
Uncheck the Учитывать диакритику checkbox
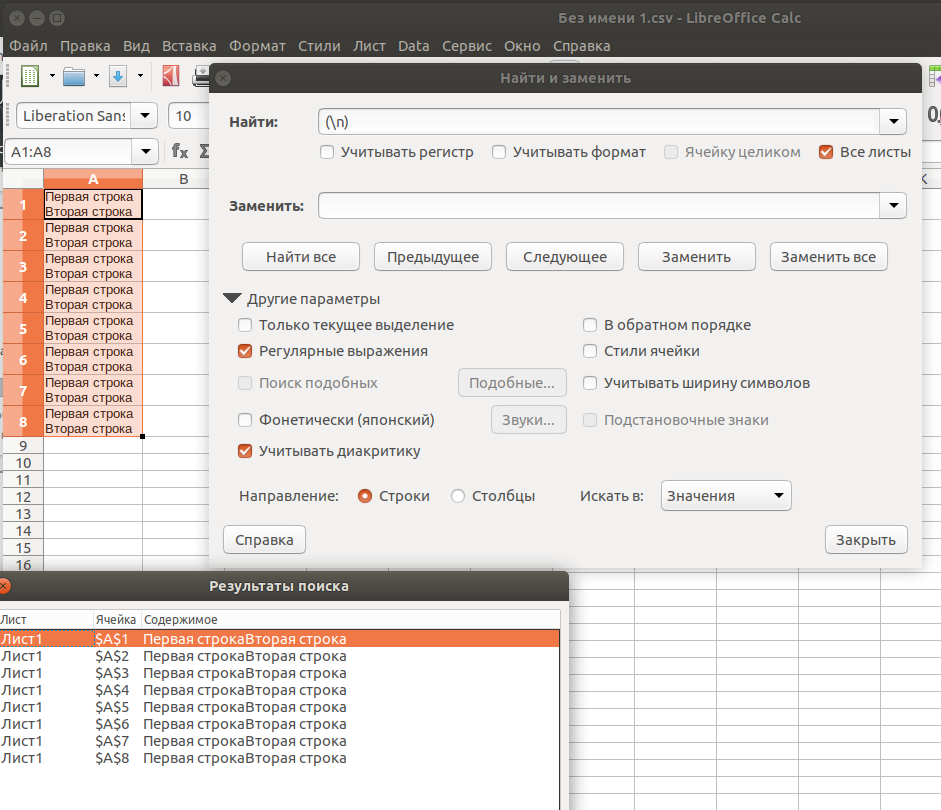(245, 451)
